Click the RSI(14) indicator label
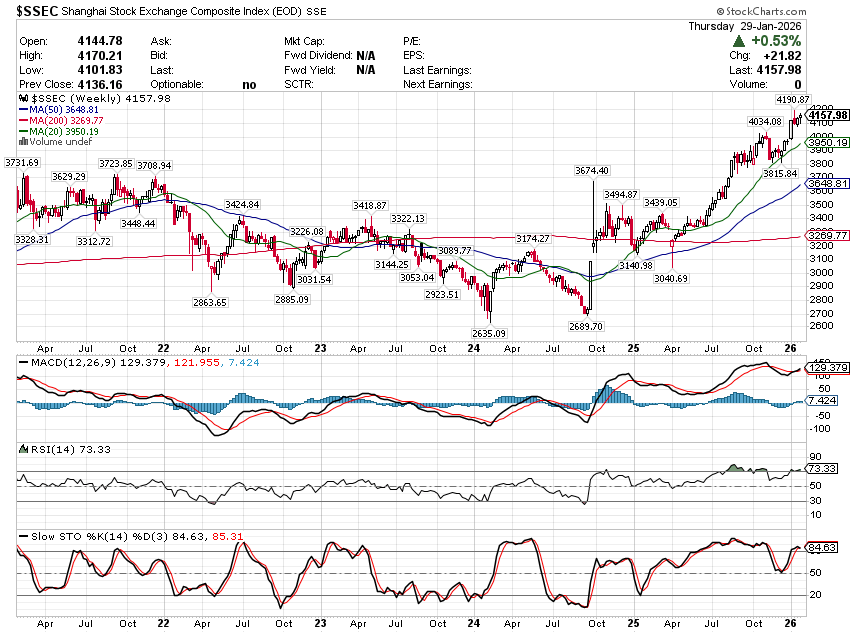This screenshot has height=633, width=850. click(x=45, y=450)
